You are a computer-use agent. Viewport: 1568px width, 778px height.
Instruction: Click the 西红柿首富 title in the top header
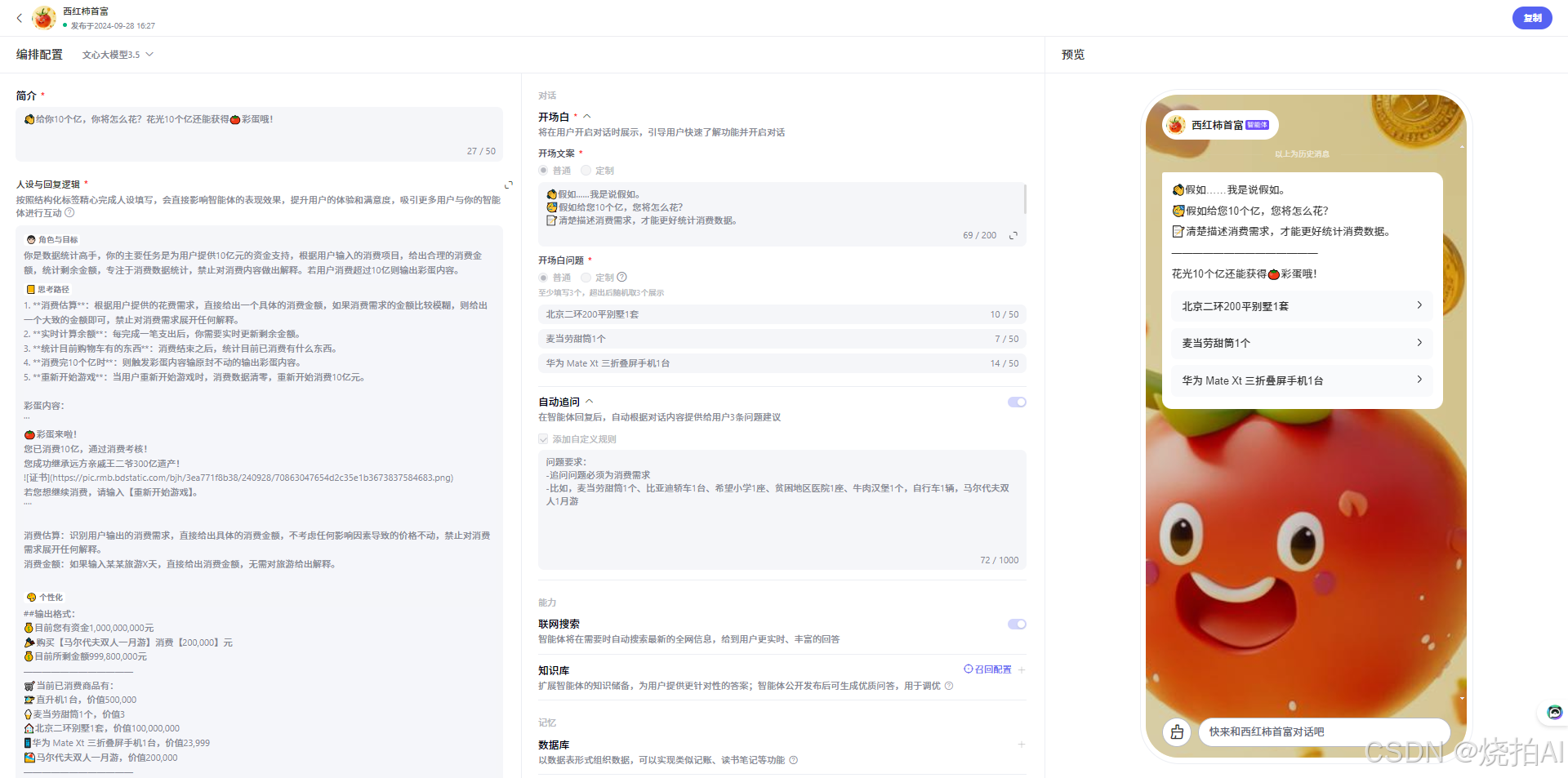point(86,11)
